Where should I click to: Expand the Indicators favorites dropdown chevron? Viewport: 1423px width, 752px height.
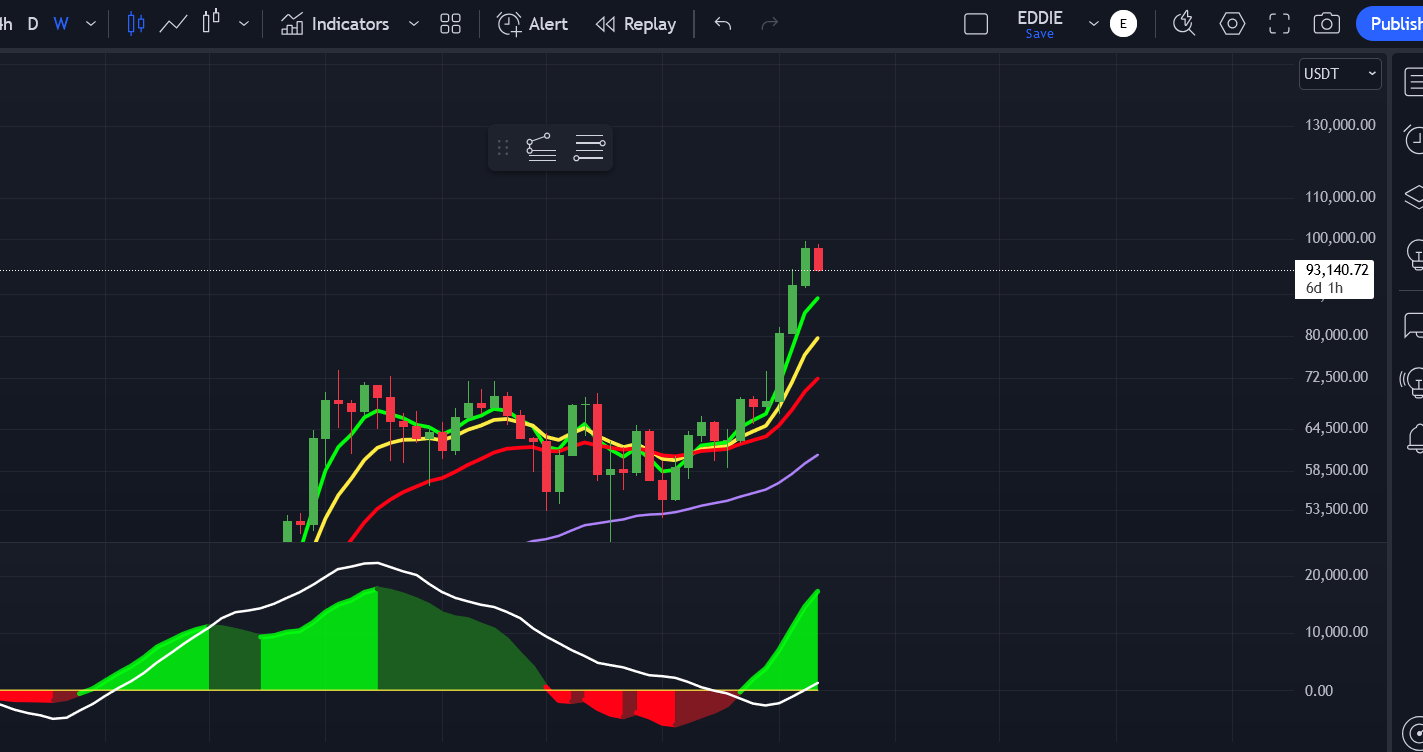coord(414,24)
